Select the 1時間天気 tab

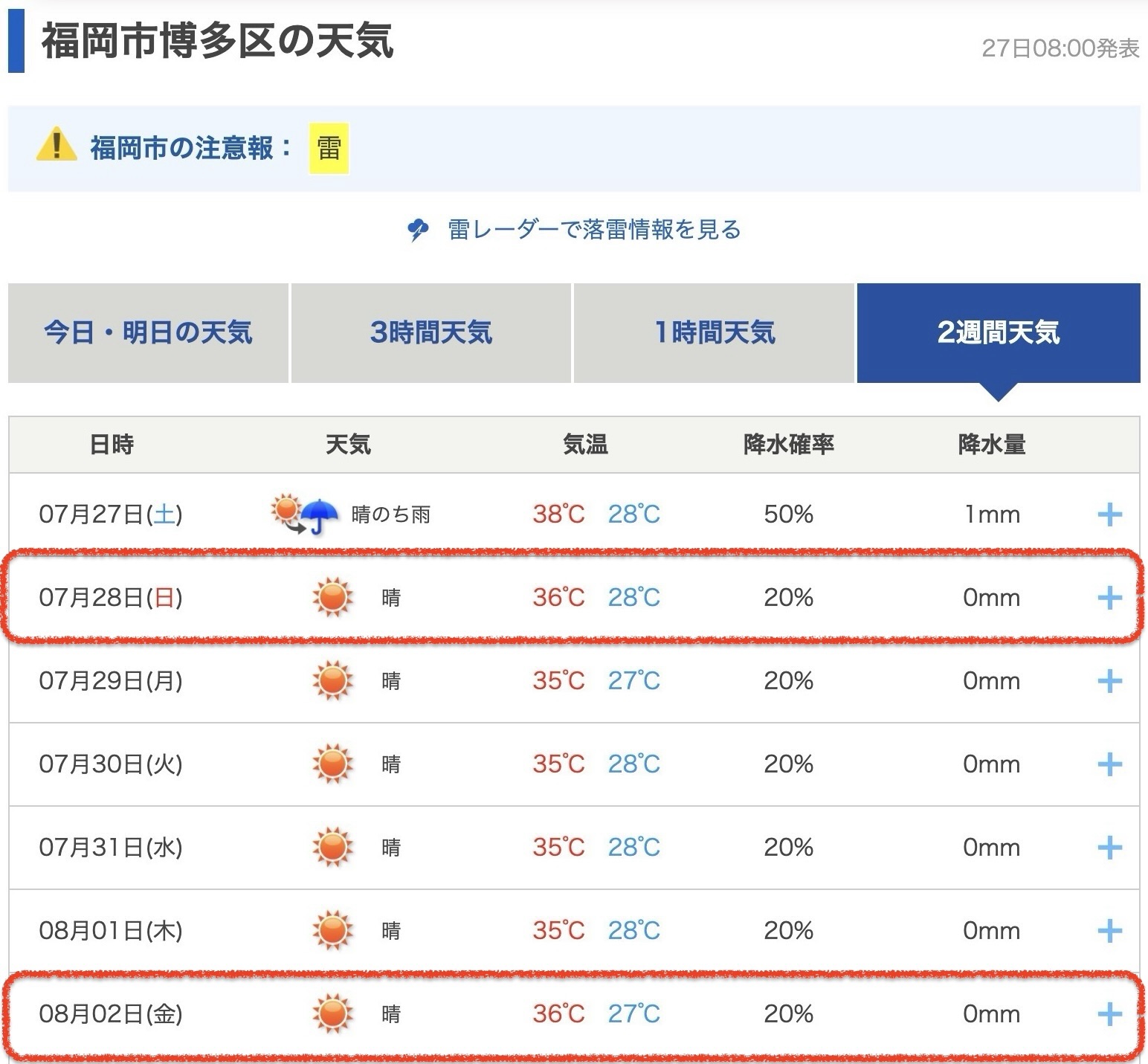click(714, 333)
